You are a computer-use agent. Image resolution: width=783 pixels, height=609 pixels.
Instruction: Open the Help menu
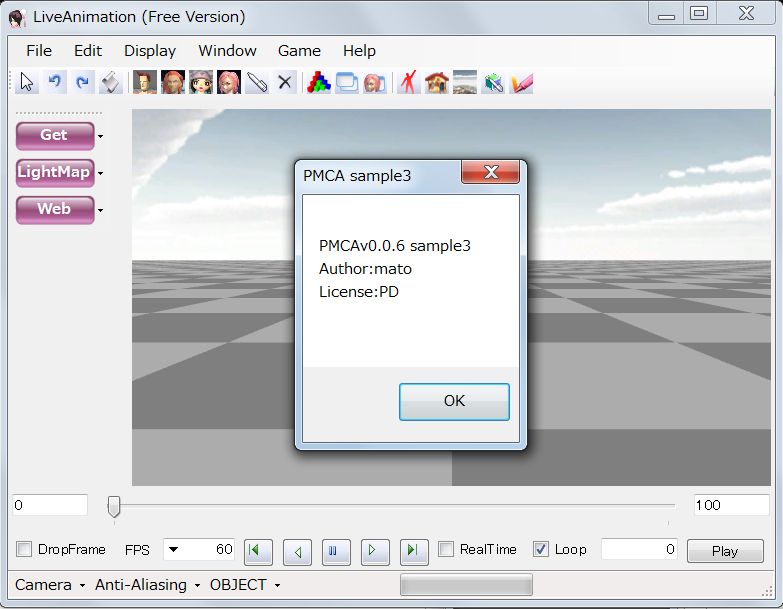tap(359, 50)
